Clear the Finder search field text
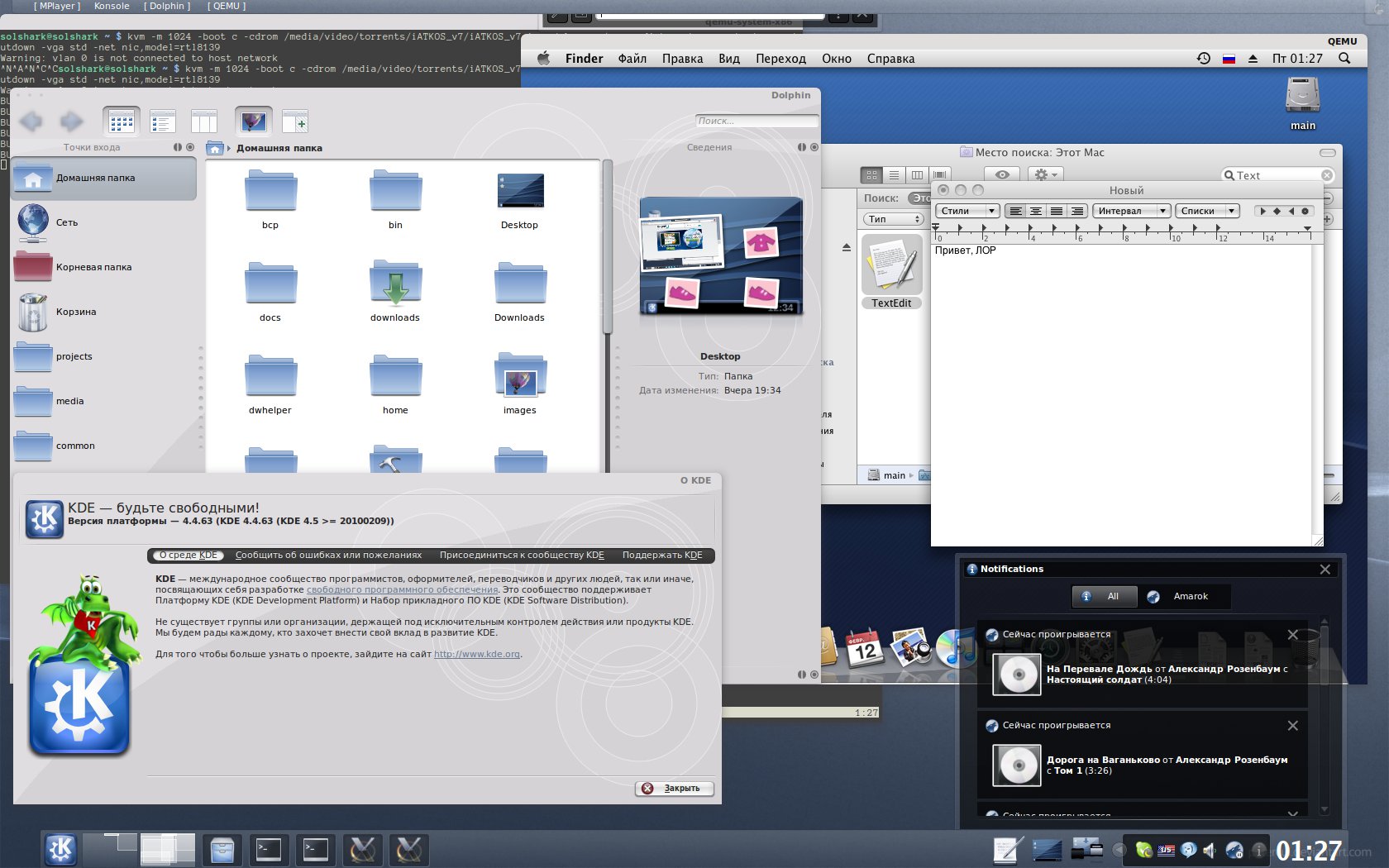1389x868 pixels. pyautogui.click(x=1327, y=175)
